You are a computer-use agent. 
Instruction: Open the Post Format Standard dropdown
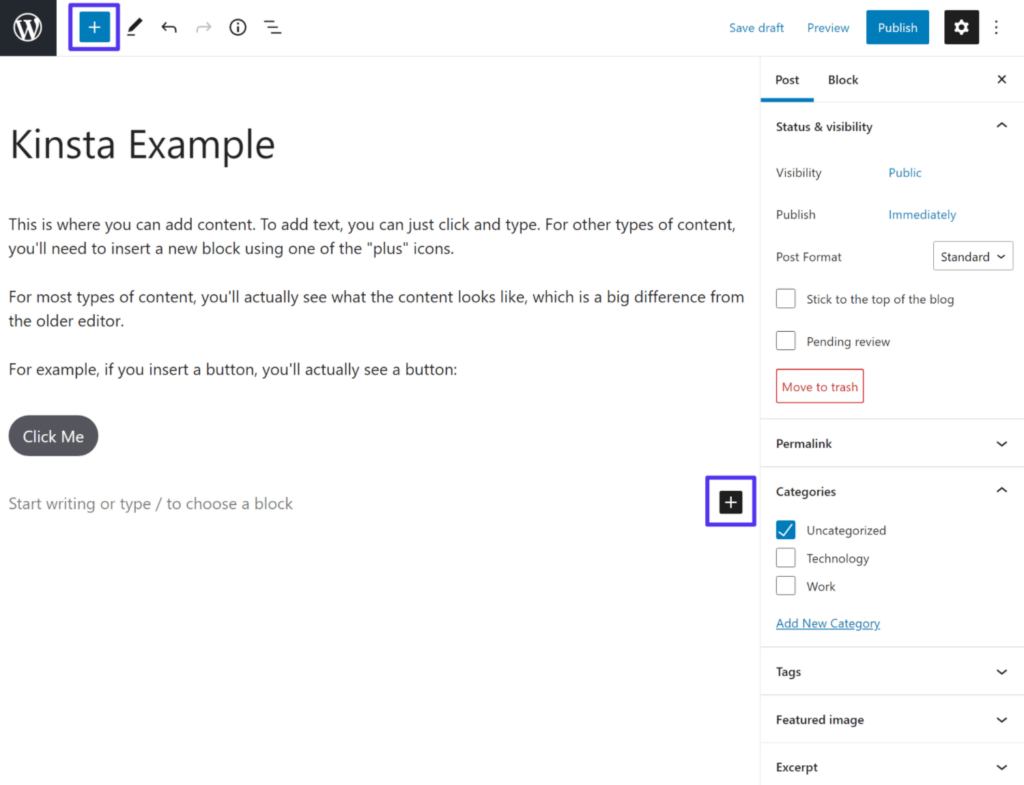tap(972, 257)
